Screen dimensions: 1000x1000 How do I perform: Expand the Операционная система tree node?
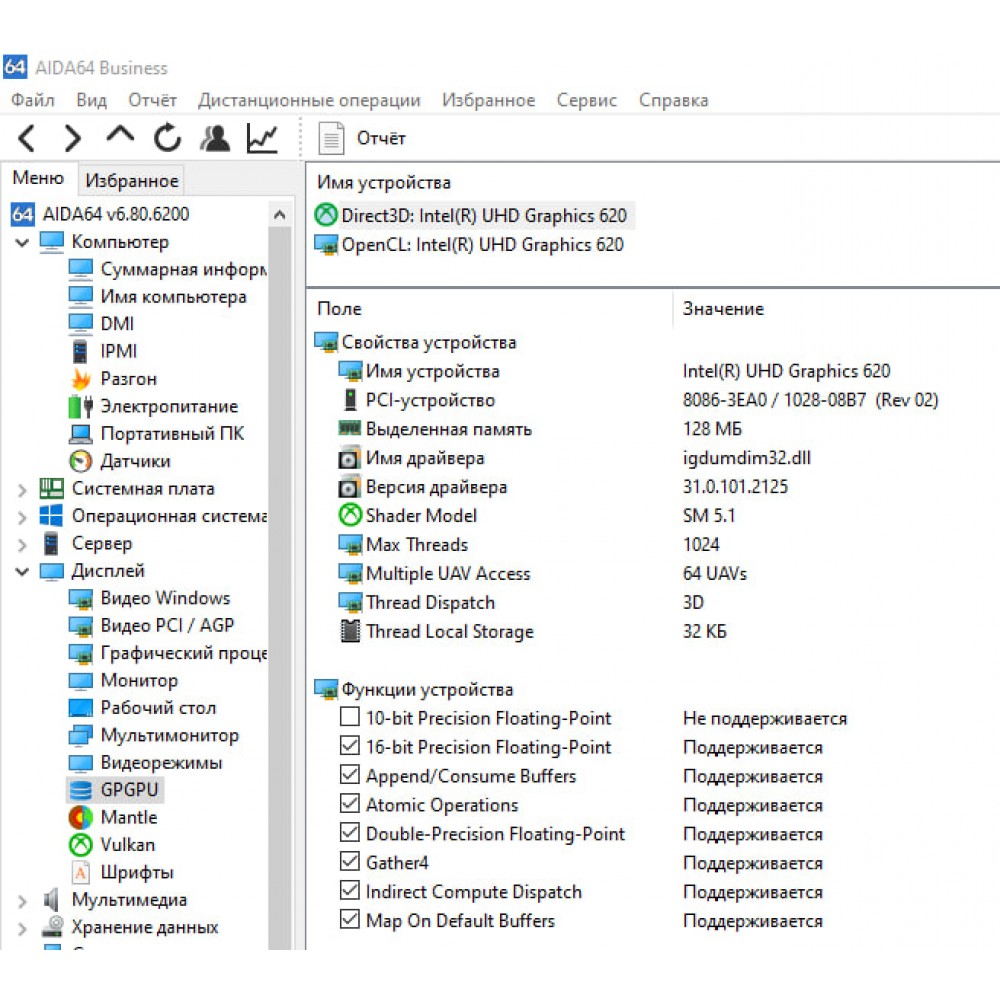22,517
